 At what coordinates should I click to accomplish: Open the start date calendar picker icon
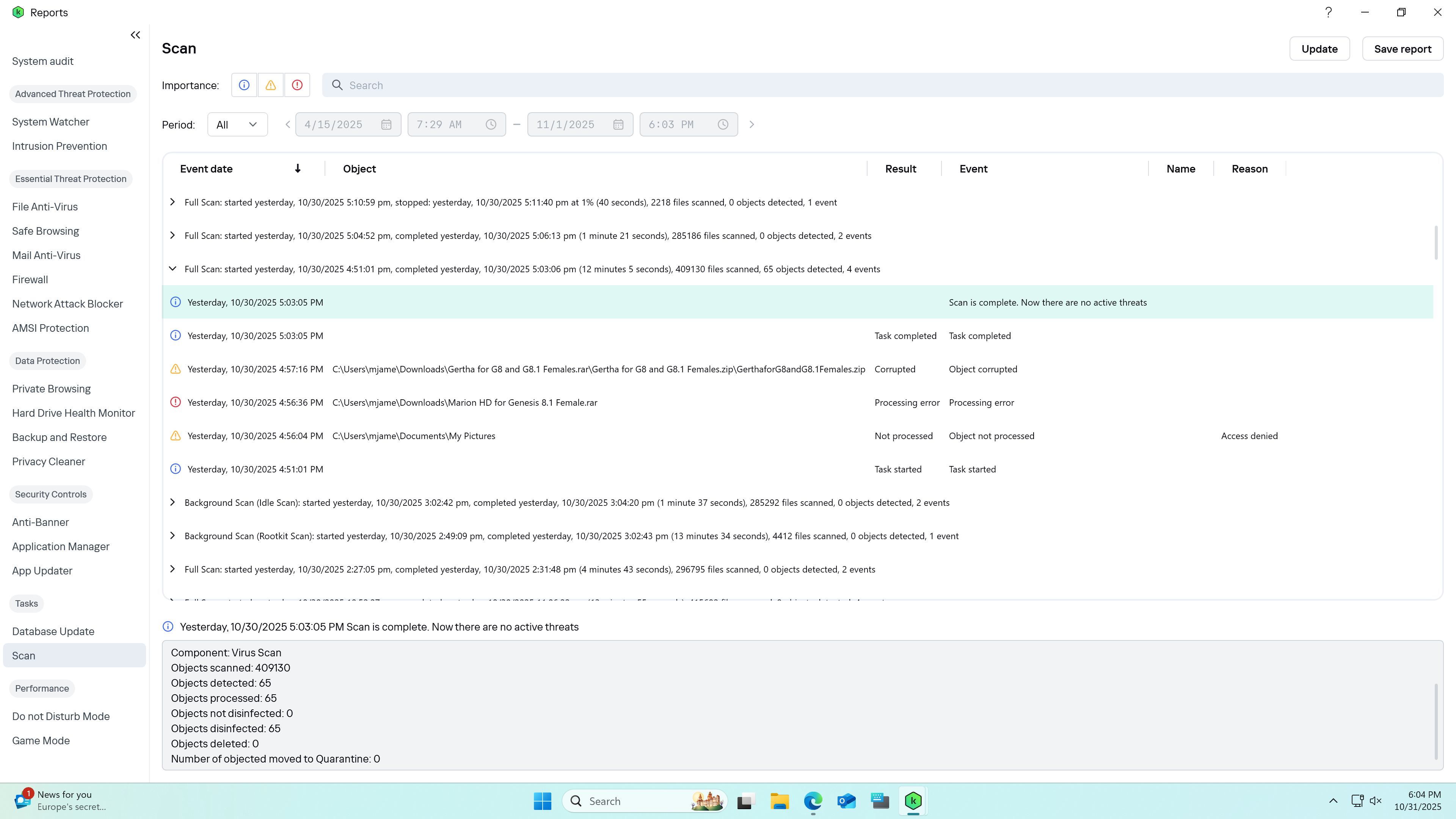pyautogui.click(x=386, y=124)
